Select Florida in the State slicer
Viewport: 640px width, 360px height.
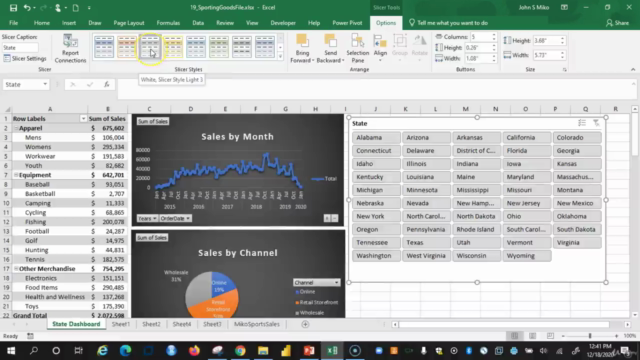527,151
